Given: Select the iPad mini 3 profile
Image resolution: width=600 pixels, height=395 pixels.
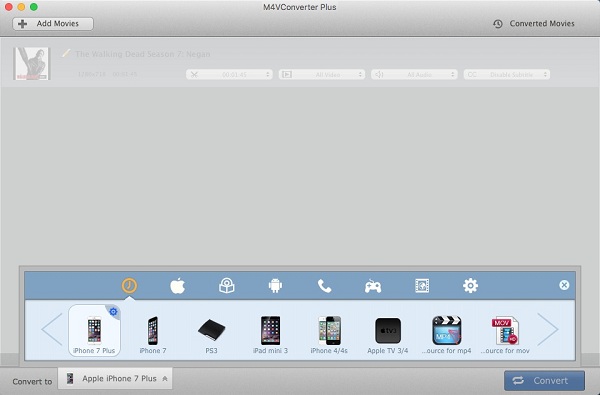Looking at the screenshot, I should tap(270, 335).
